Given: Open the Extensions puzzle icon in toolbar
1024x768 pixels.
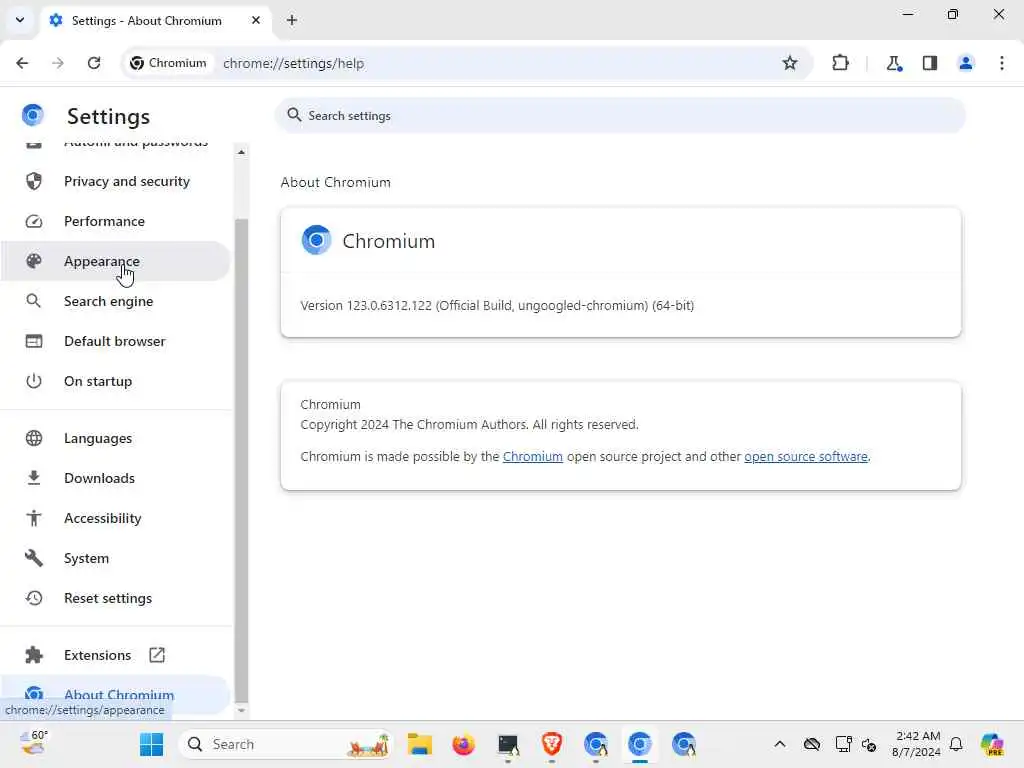Looking at the screenshot, I should click(840, 63).
